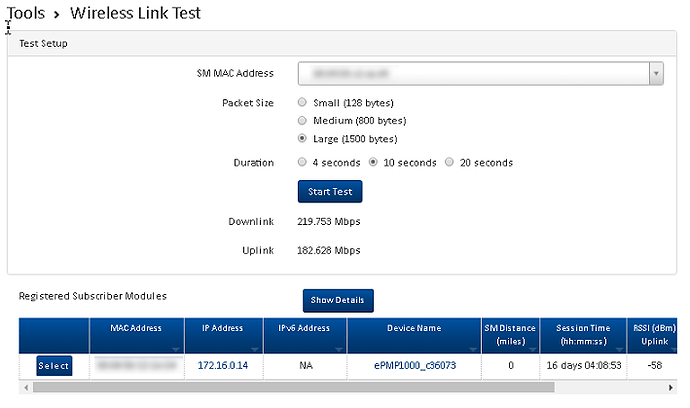The height and width of the screenshot is (408, 690).
Task: Select Large (1500 bytes) packet size
Action: (x=303, y=139)
